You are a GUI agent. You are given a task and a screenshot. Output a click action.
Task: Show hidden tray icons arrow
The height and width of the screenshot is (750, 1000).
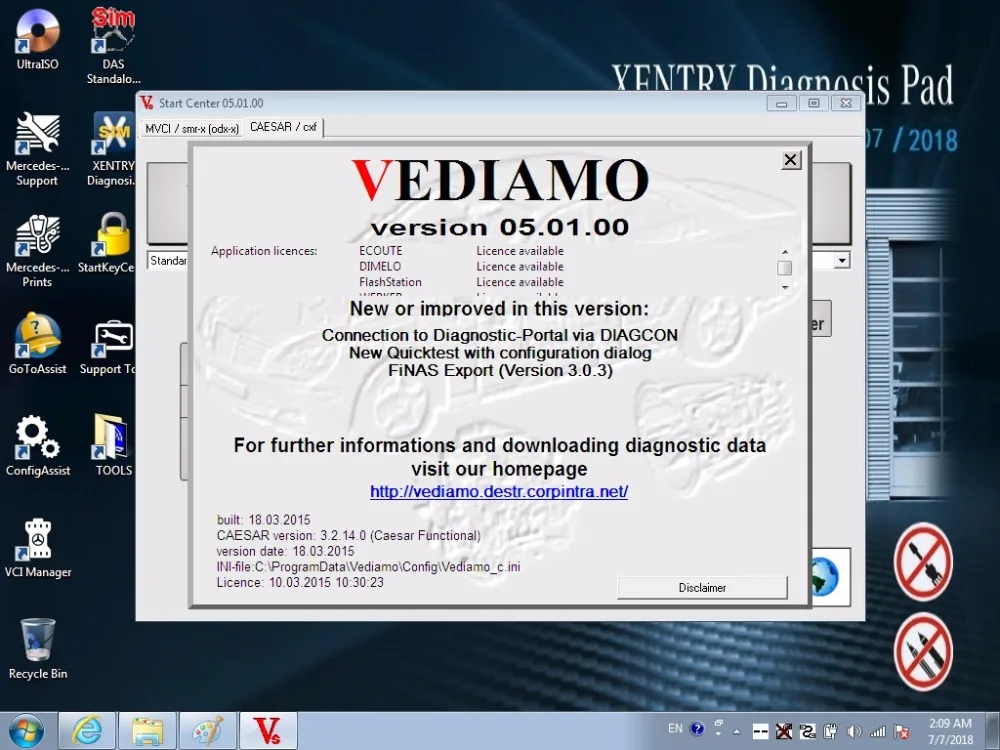click(737, 732)
